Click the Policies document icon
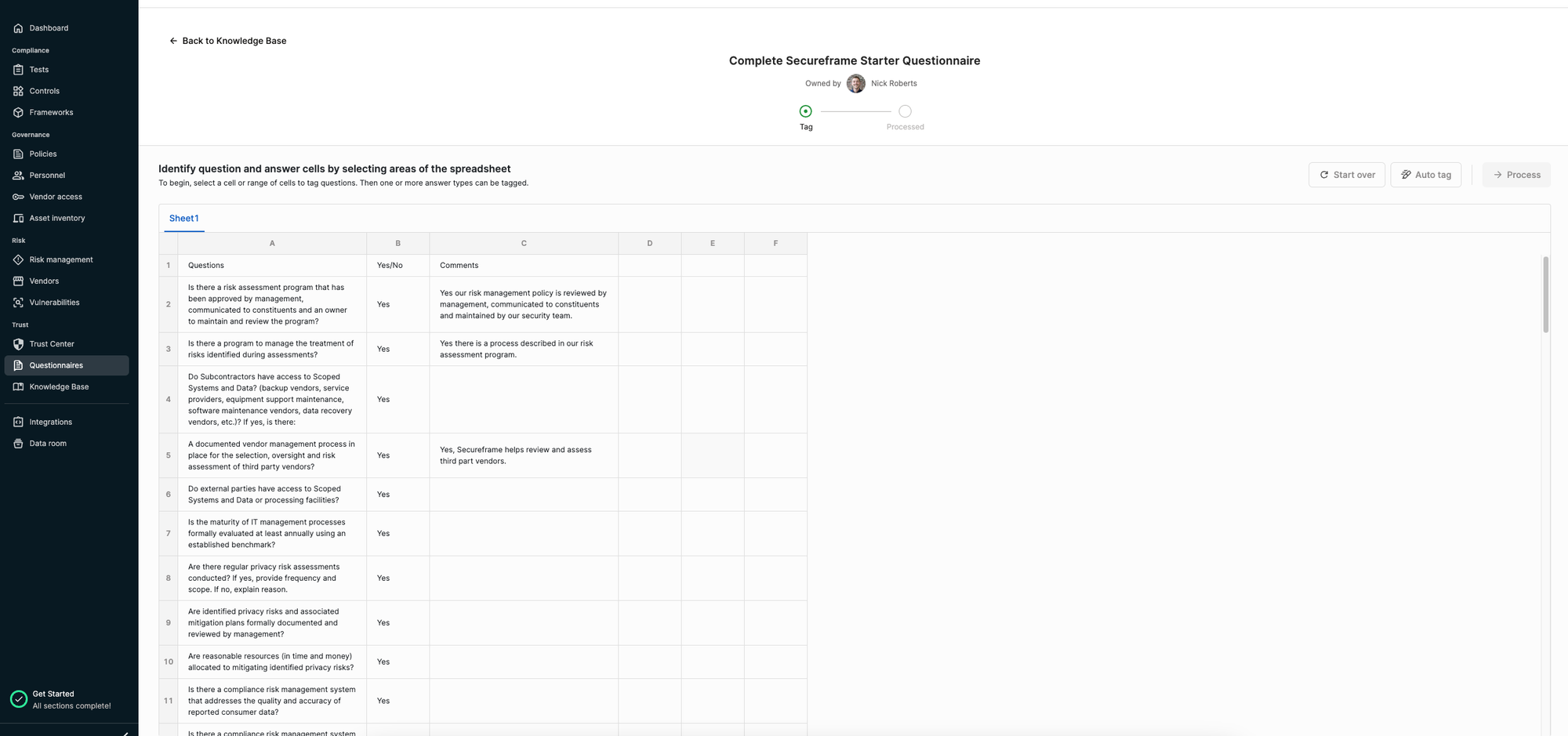The image size is (1568, 736). [18, 154]
